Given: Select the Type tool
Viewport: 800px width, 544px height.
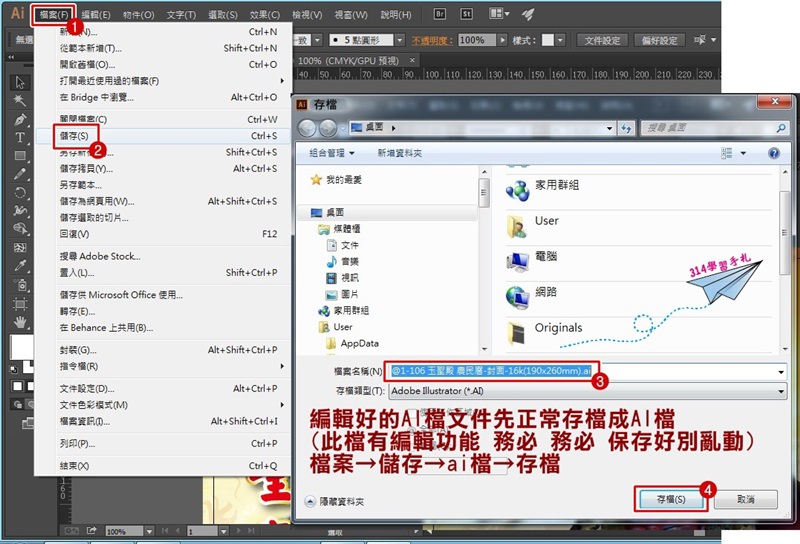Looking at the screenshot, I should pyautogui.click(x=20, y=137).
